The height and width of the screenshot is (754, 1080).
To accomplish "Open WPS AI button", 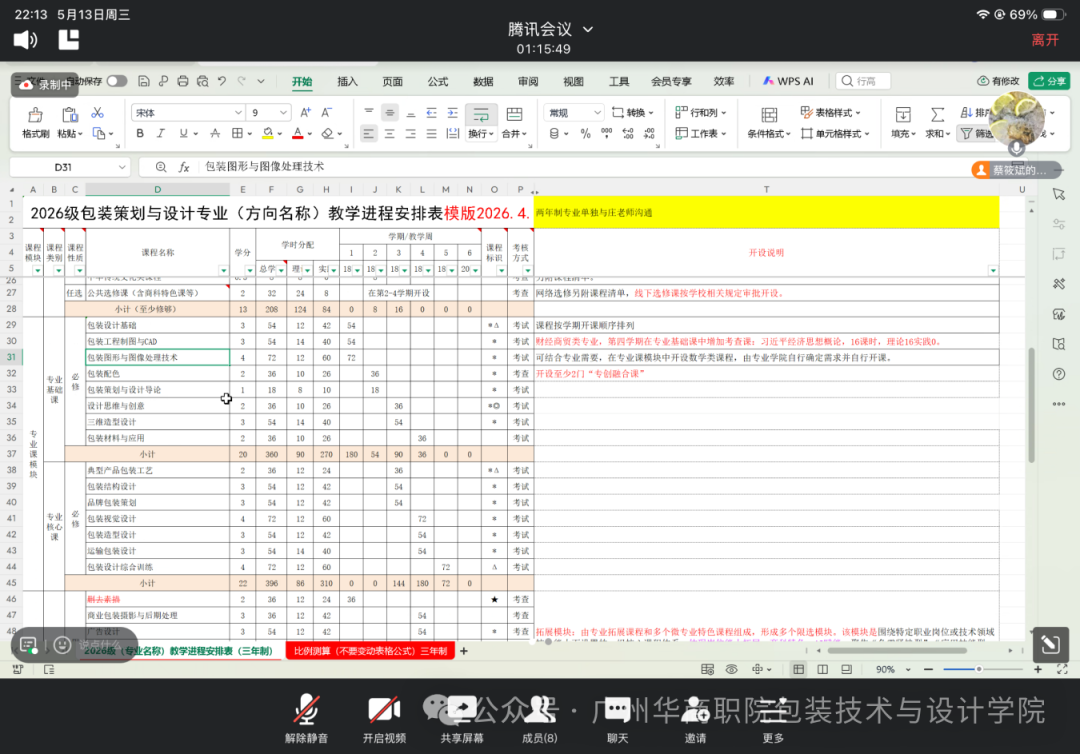I will click(x=788, y=81).
